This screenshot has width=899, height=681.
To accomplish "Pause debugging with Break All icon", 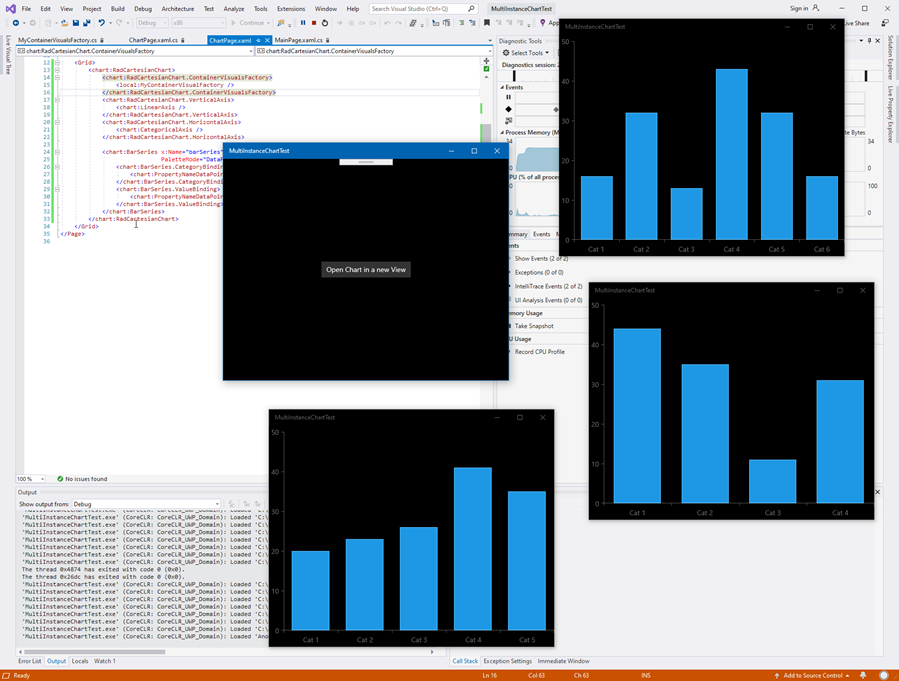I will (x=303, y=23).
